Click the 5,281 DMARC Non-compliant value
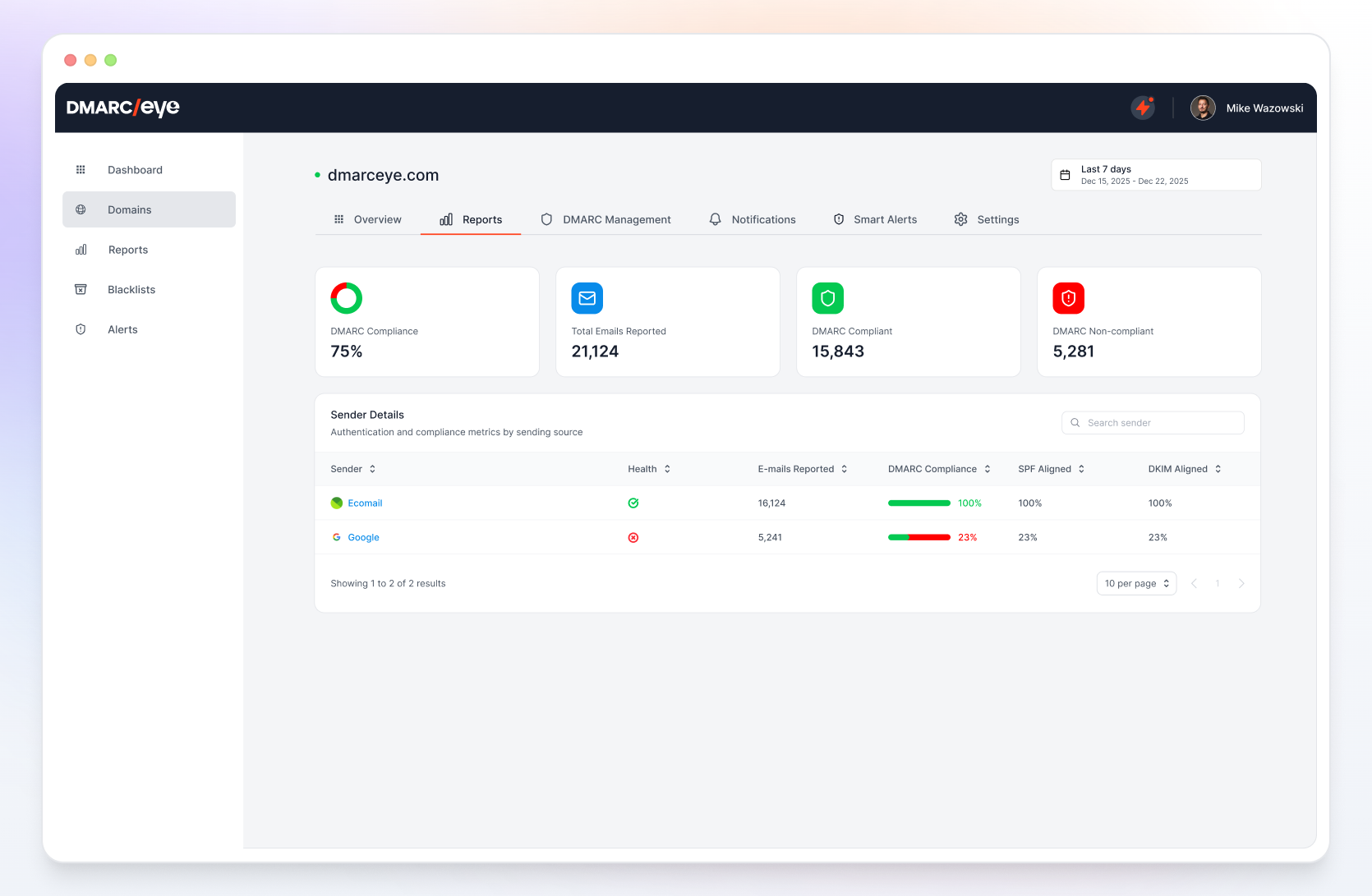Viewport: 1372px width, 896px height. (x=1073, y=352)
